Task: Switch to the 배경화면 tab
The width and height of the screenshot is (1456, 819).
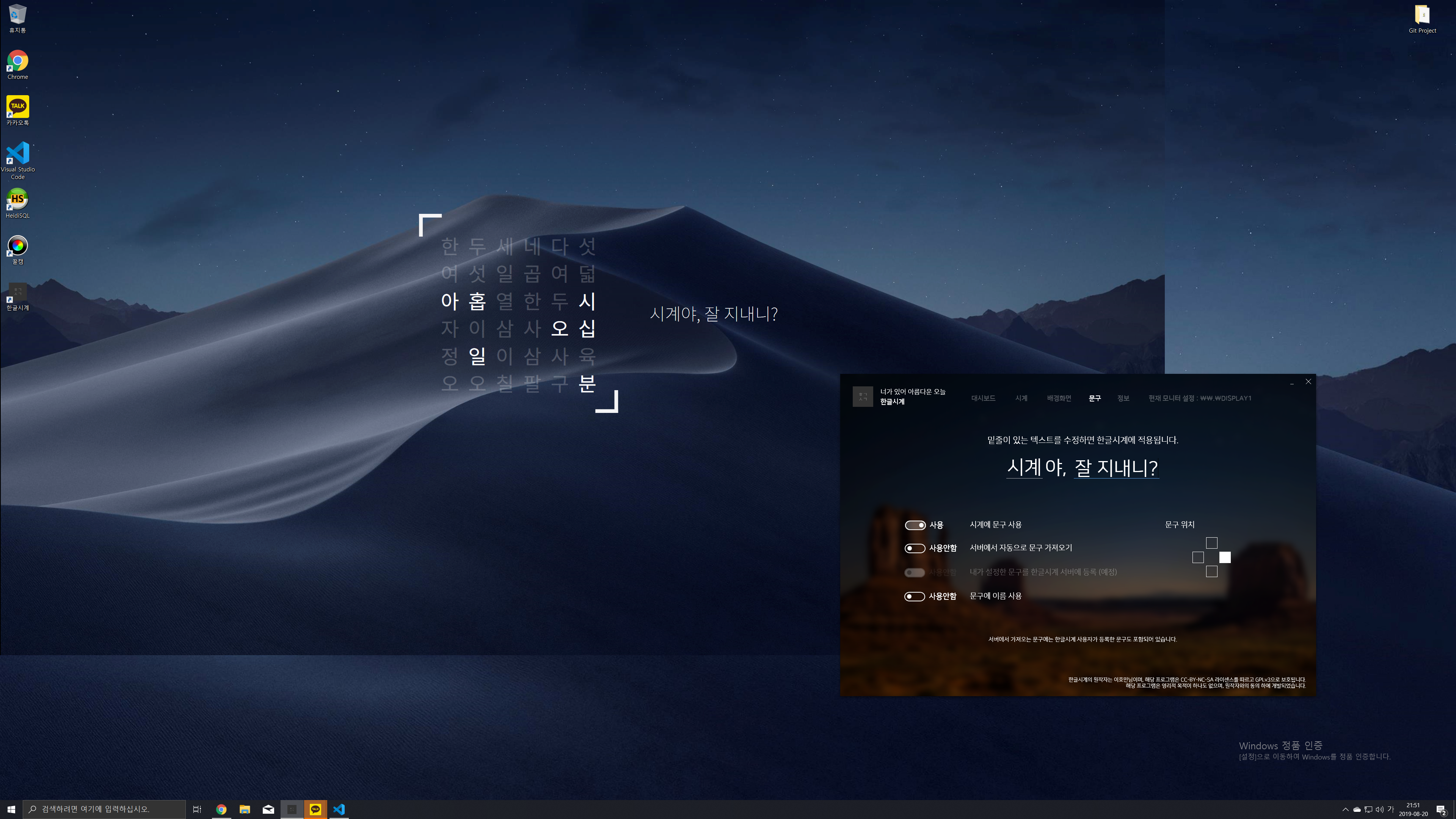Action: coord(1059,398)
